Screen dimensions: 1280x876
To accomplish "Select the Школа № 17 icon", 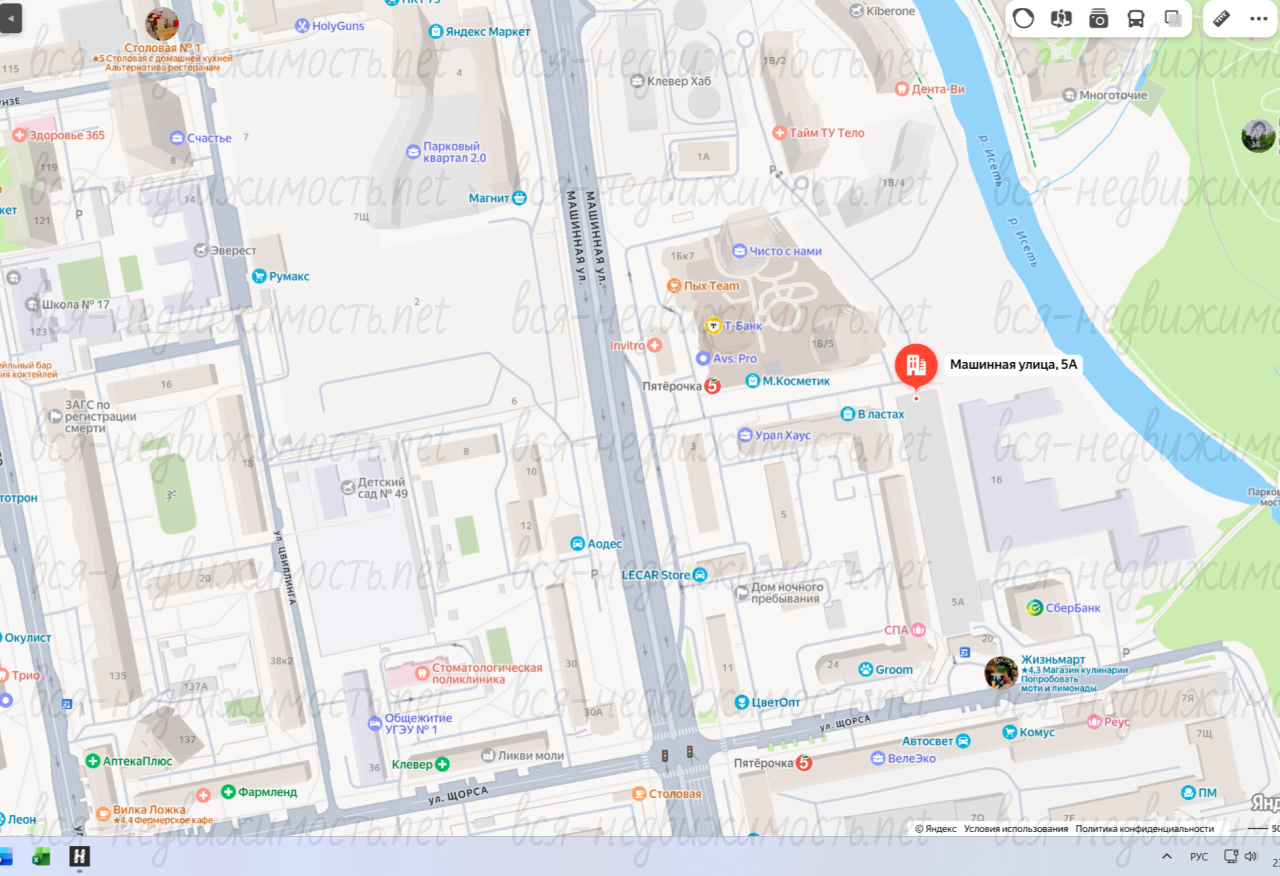I will pyautogui.click(x=31, y=304).
